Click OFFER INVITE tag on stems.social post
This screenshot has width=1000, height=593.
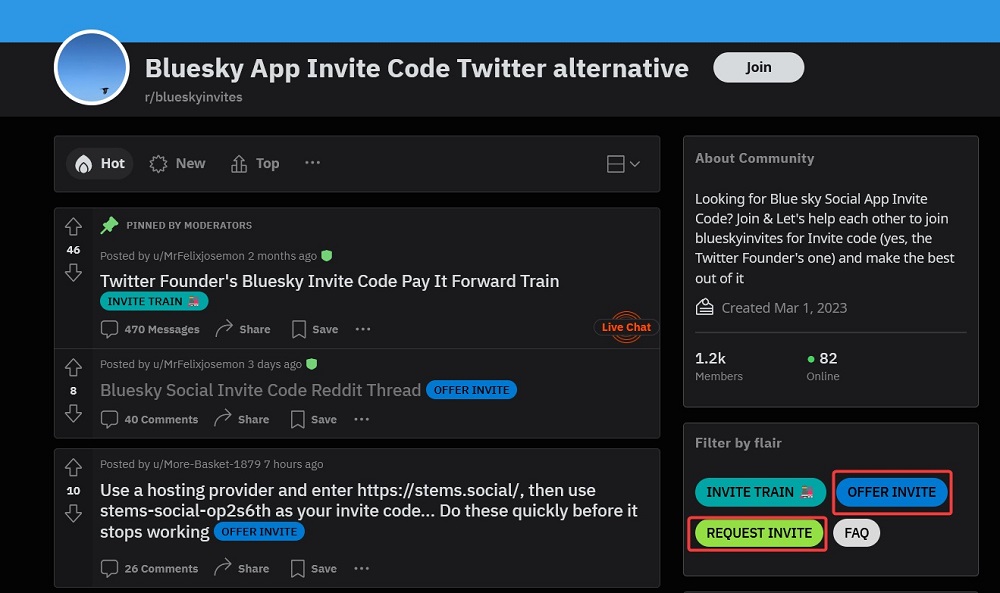click(259, 531)
